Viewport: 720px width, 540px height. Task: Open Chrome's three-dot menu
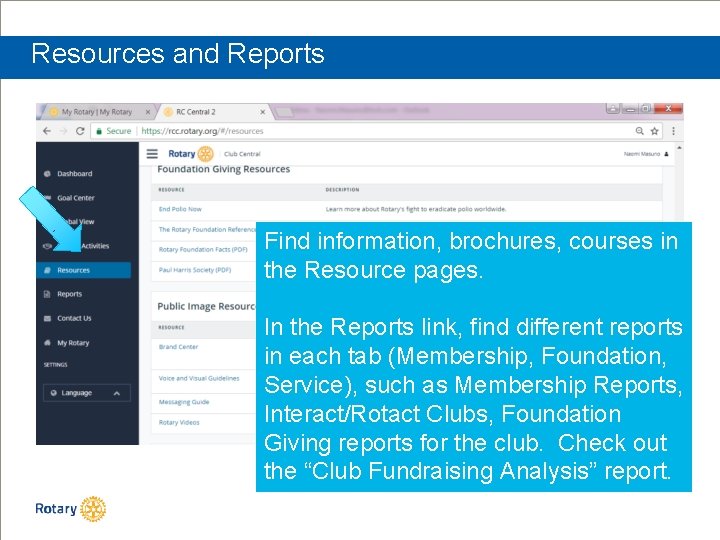(x=673, y=131)
